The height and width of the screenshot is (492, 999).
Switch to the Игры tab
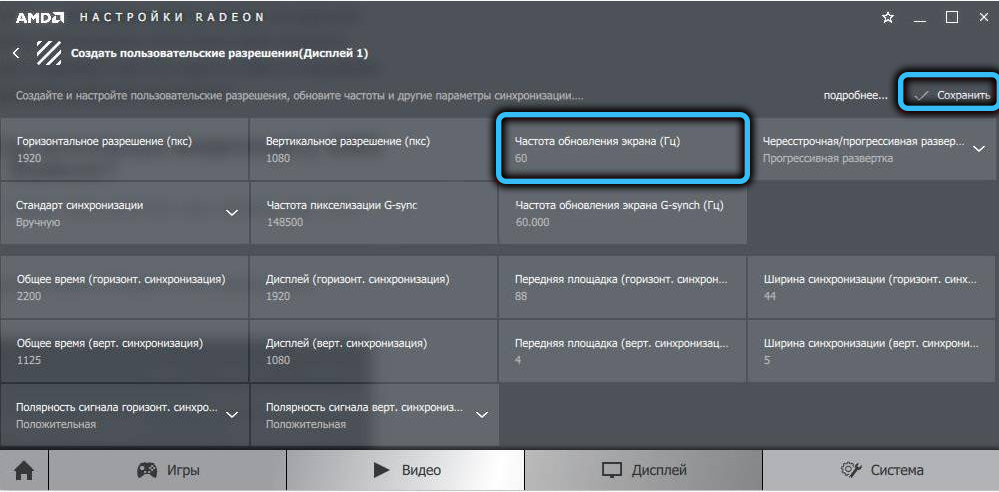click(x=167, y=470)
